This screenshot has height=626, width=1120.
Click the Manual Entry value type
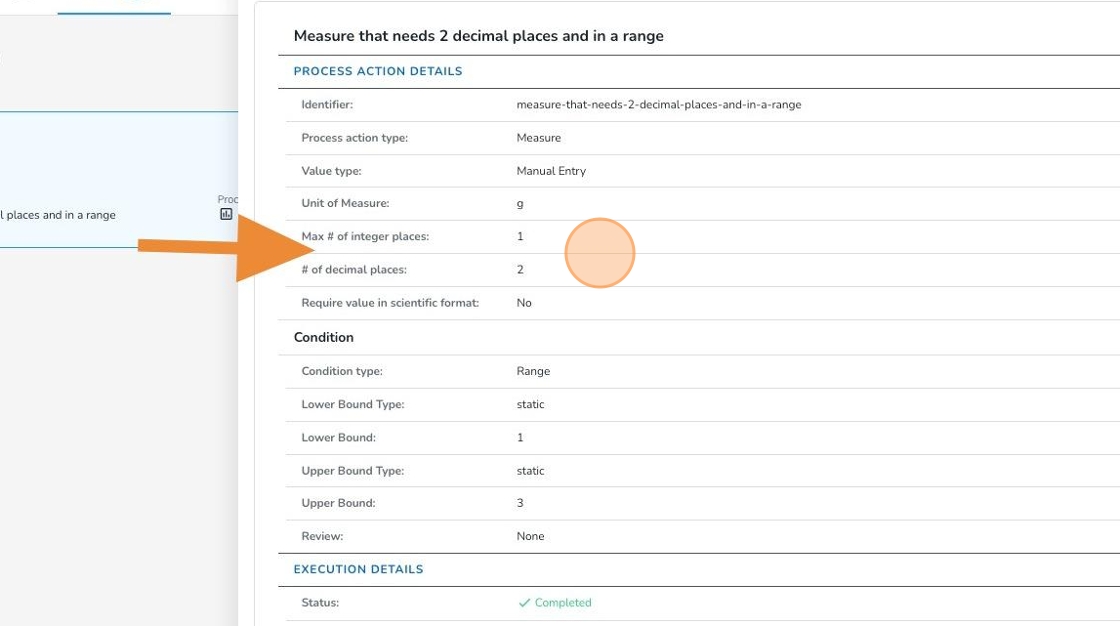551,171
